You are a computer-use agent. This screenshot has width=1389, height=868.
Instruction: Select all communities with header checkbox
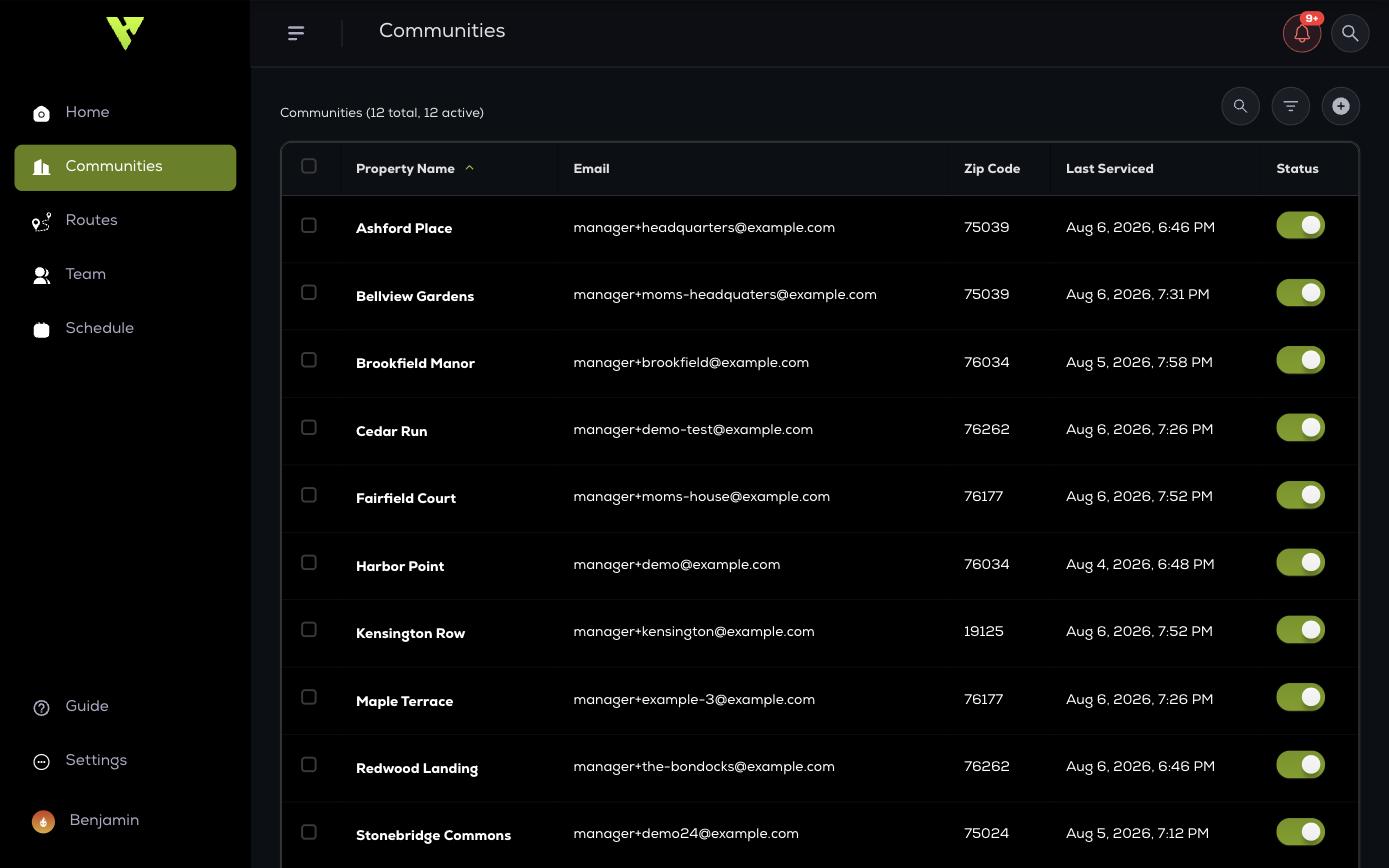(x=309, y=166)
